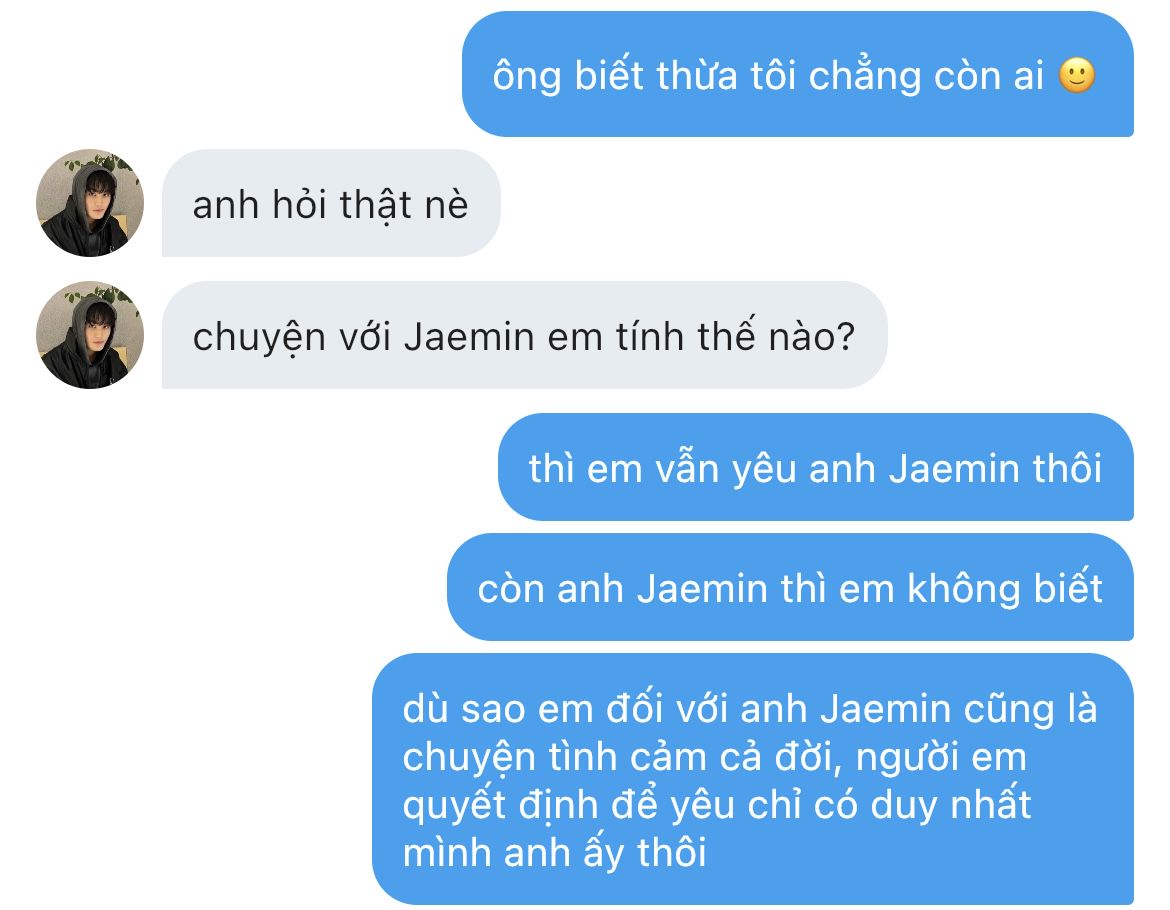Image resolution: width=1170 pixels, height=910 pixels.
Task: Click the words 'ông biết thừa' in the top bubble
Action: point(615,75)
